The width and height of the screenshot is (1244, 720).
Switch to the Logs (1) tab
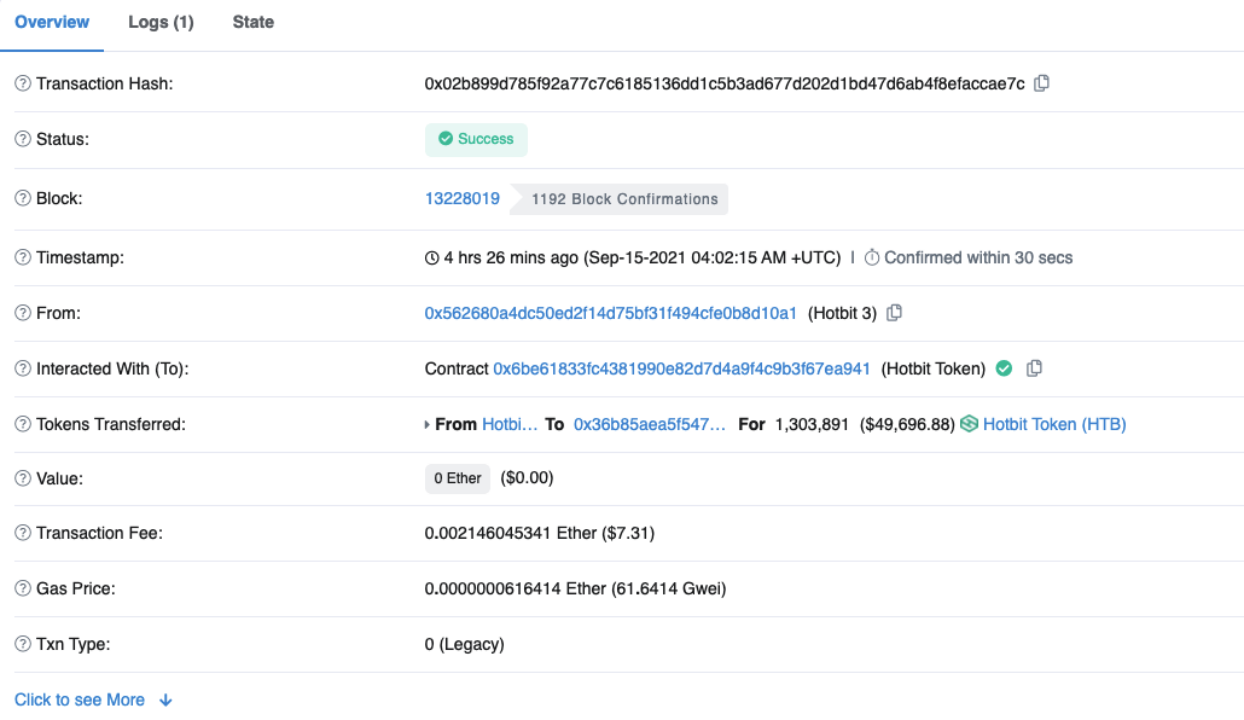161,22
